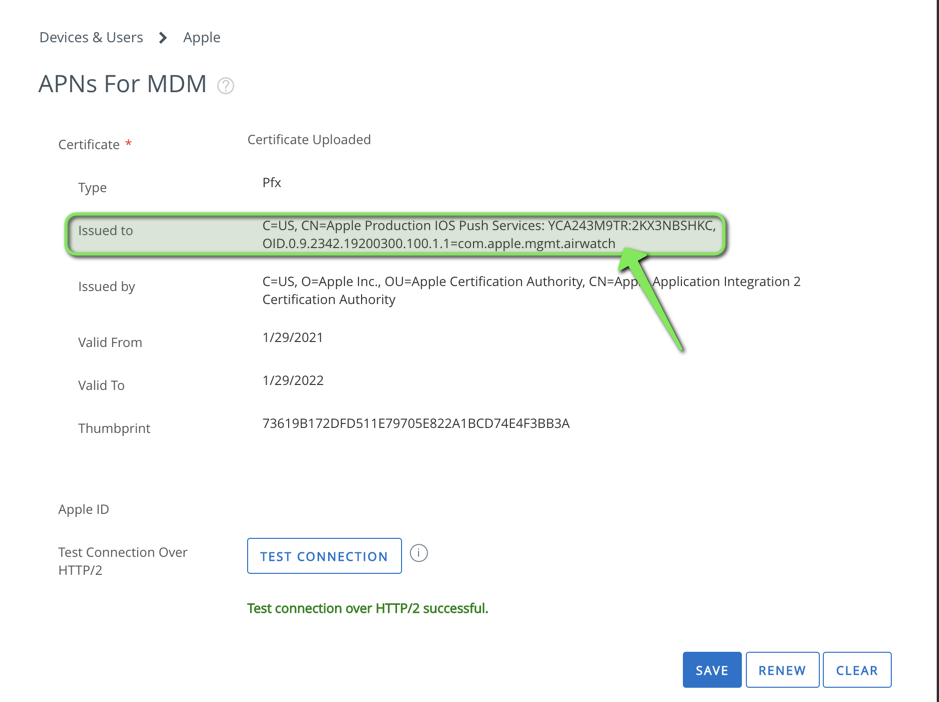
Task: Click the RENEW button
Action: point(782,669)
